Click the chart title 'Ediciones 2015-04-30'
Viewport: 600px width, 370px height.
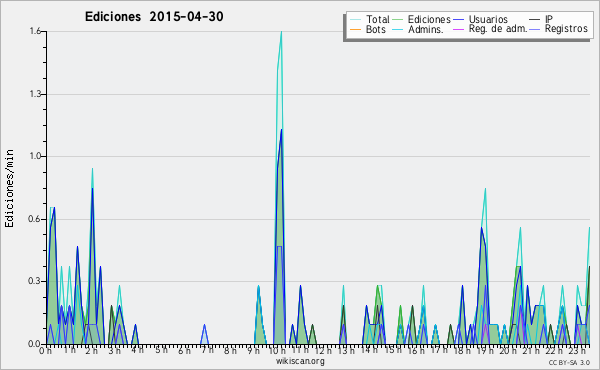[x=154, y=17]
